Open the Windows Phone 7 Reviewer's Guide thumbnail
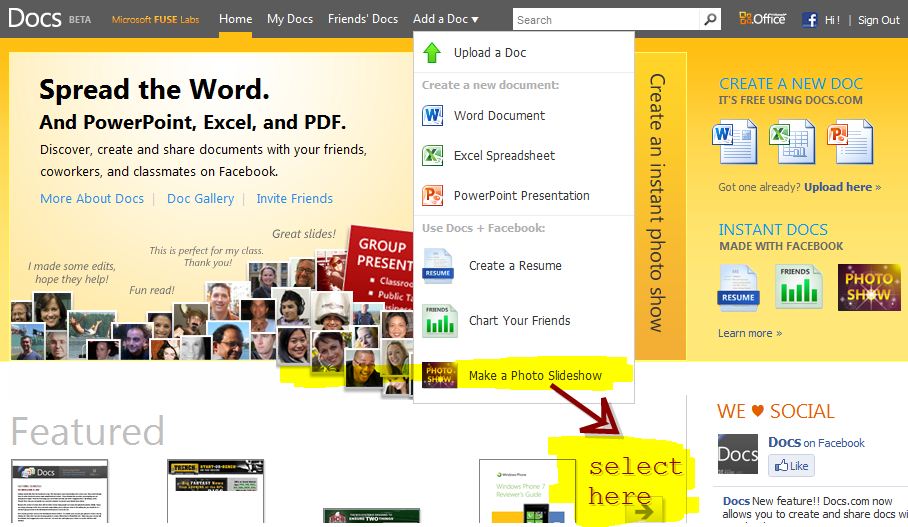 click(527, 491)
